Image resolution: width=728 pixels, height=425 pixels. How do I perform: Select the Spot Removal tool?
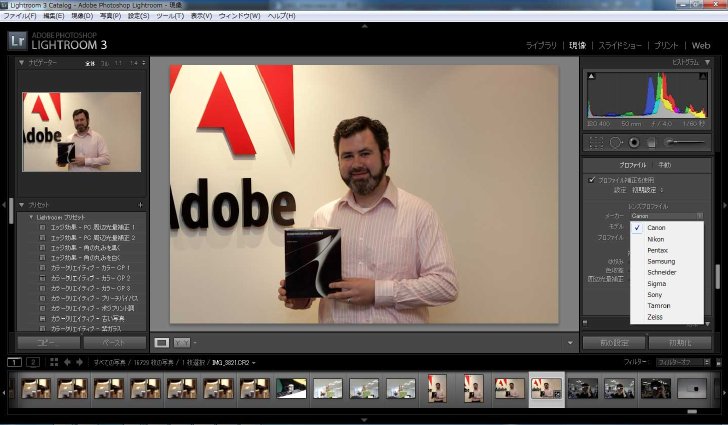click(x=616, y=143)
